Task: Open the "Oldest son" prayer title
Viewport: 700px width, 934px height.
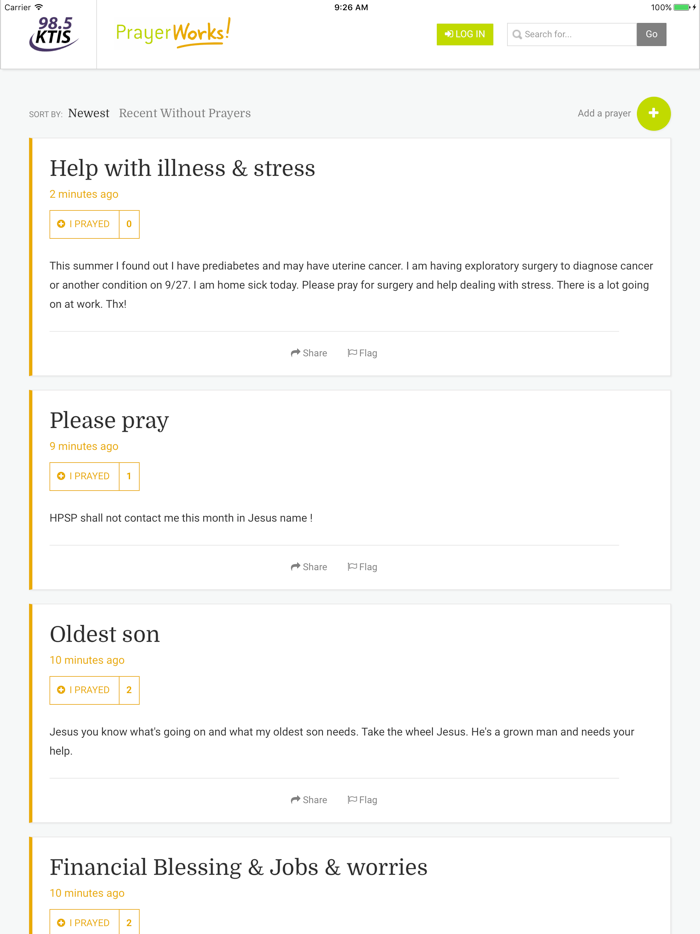Action: (x=105, y=634)
